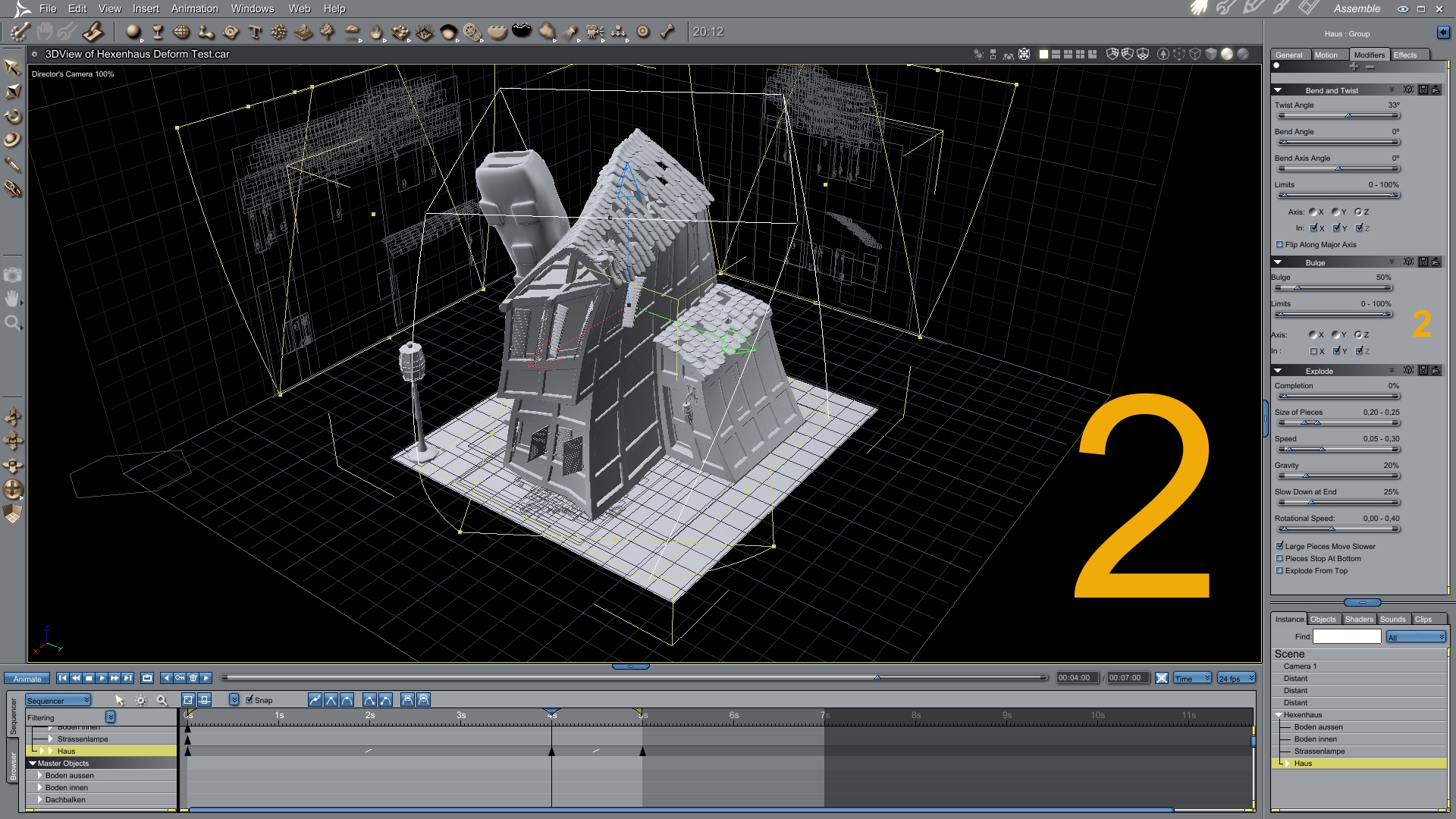1456x819 pixels.
Task: Insert a text object with the T tool
Action: click(255, 32)
